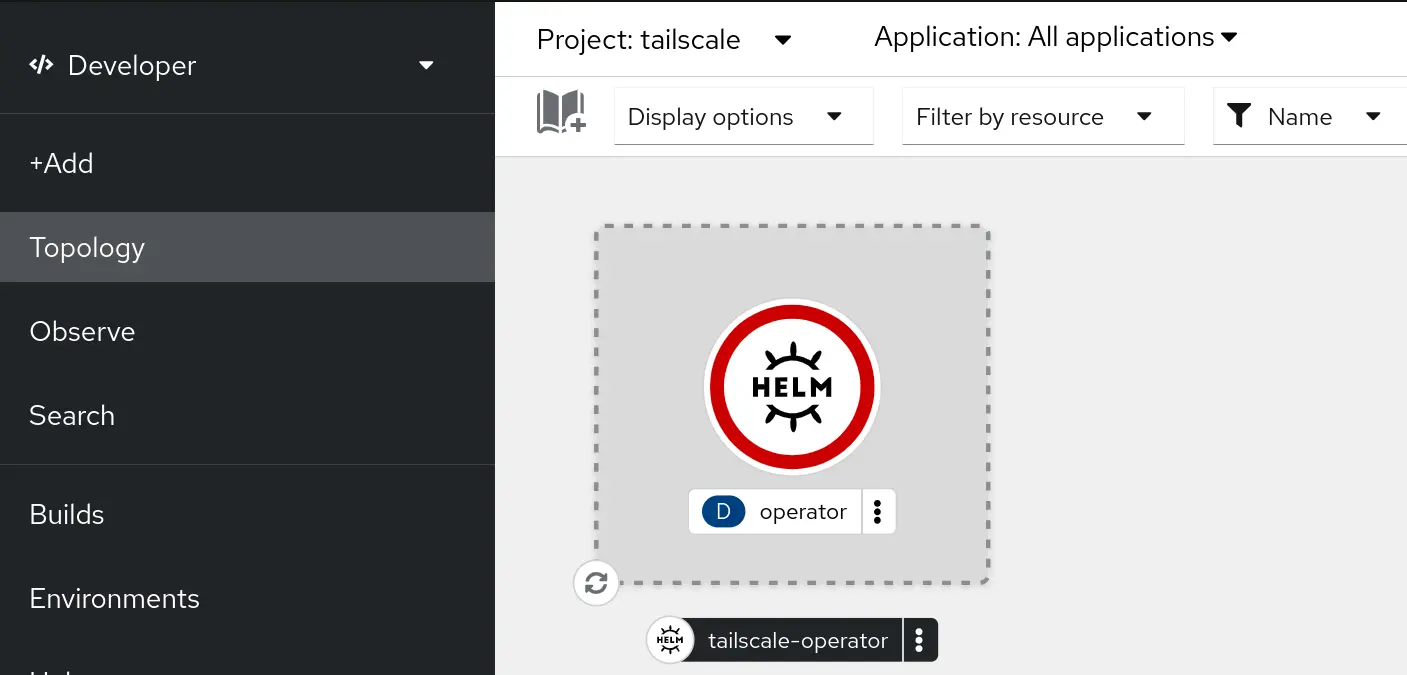This screenshot has width=1407, height=675.
Task: Click the small Helm icon beside tailscale-operator
Action: [670, 640]
